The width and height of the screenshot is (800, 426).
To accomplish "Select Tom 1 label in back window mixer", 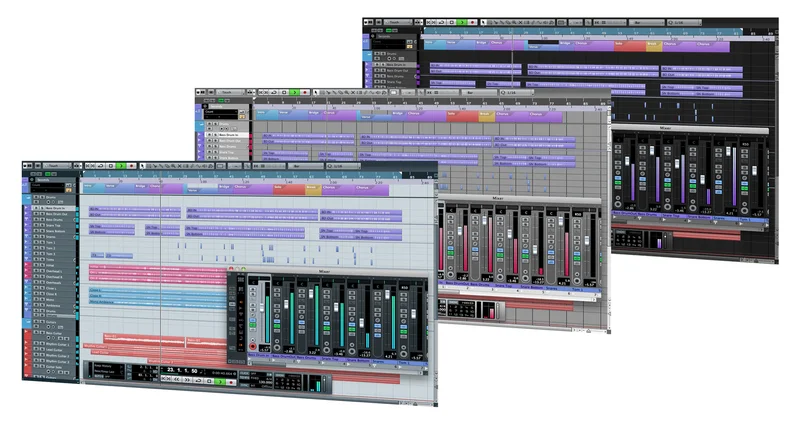I will [x=745, y=220].
